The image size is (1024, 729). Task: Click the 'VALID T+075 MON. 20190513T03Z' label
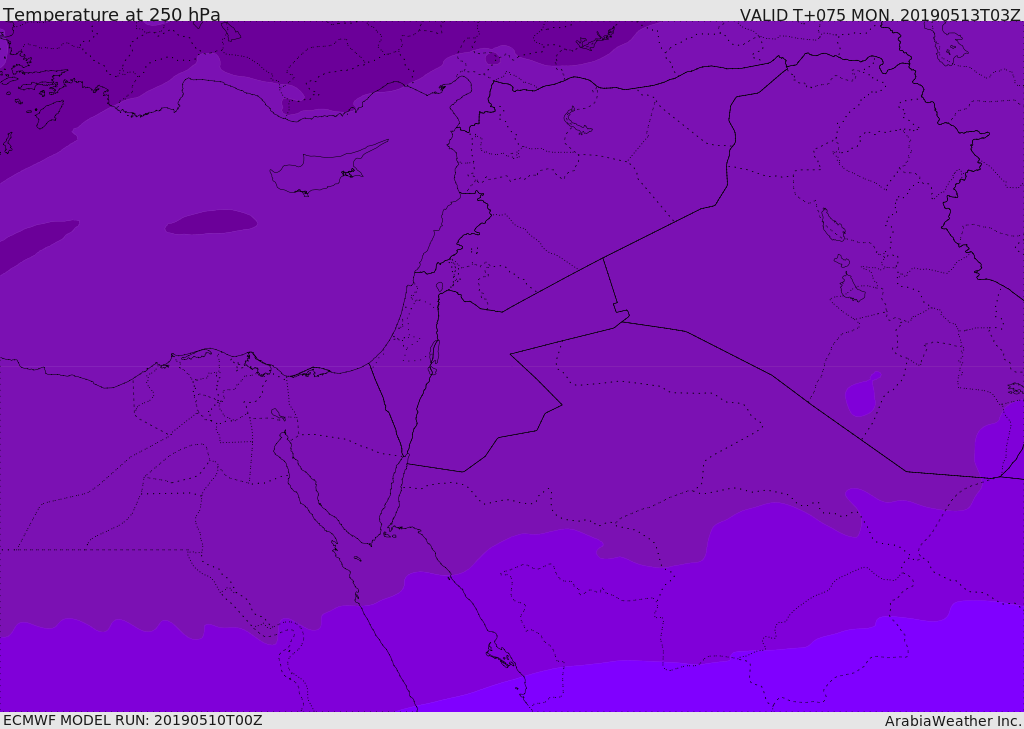880,14
